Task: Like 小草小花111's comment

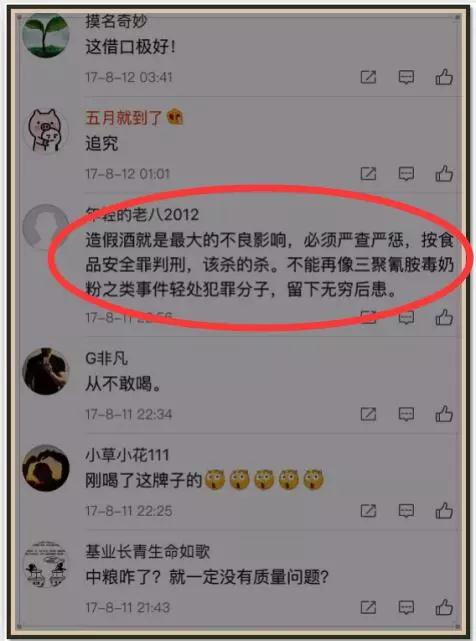Action: coord(444,510)
